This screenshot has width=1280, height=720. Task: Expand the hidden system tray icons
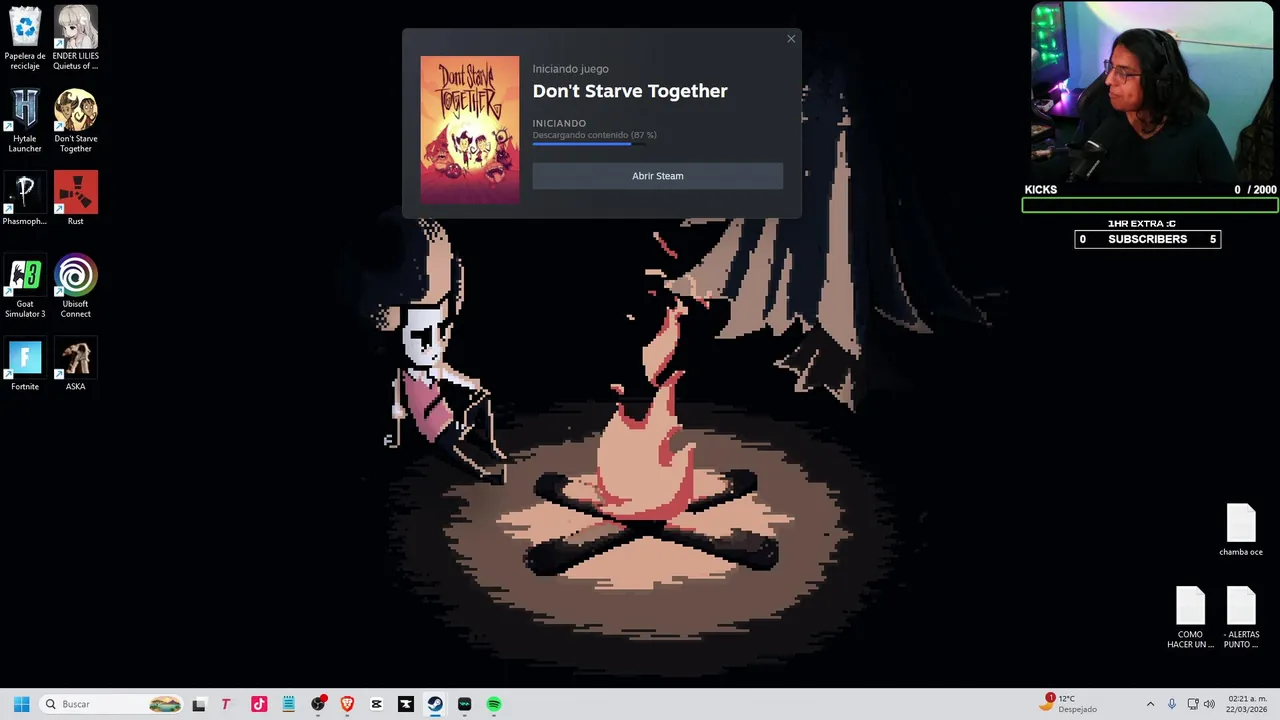click(x=1150, y=704)
